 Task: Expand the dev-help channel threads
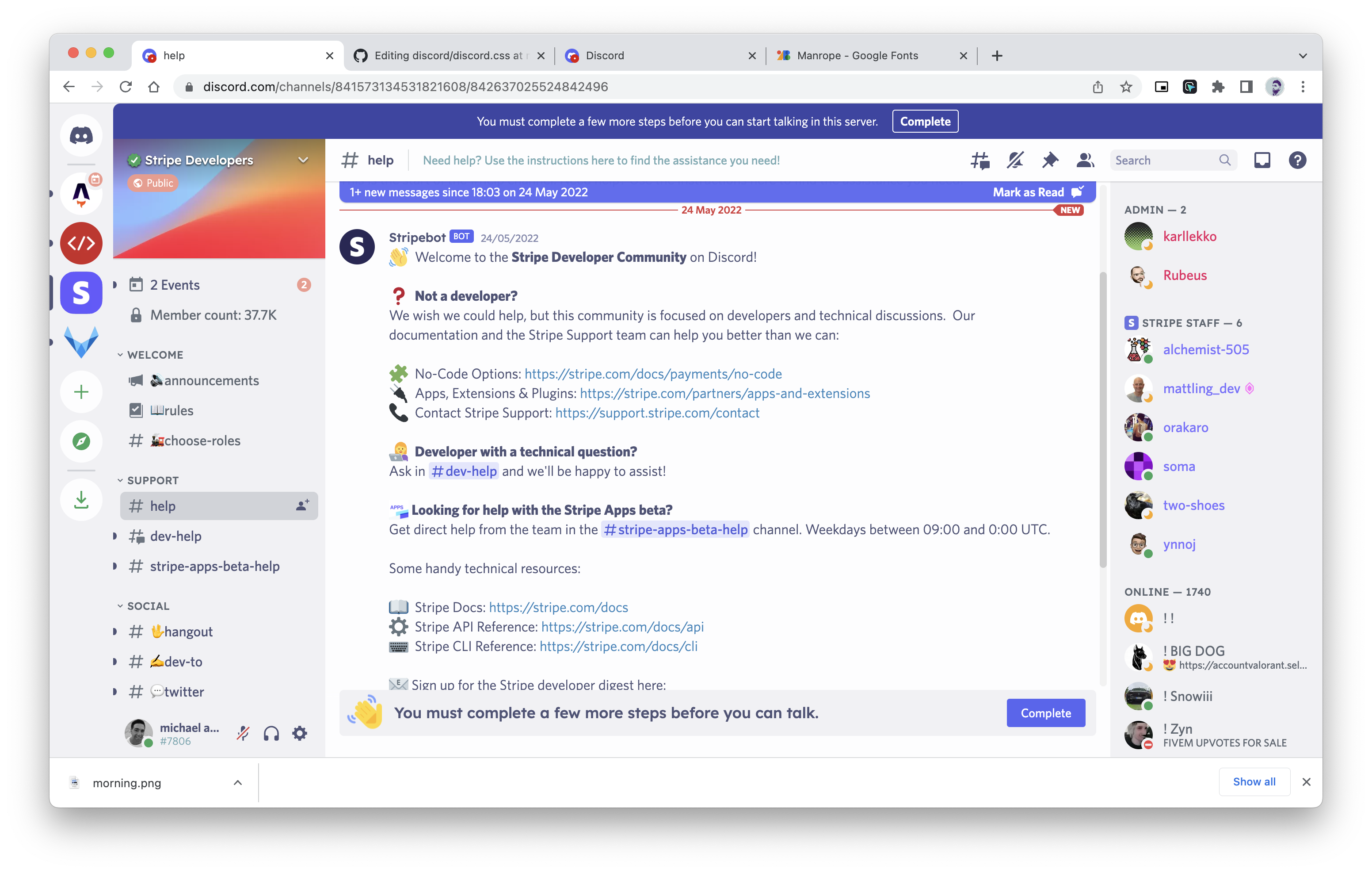115,536
